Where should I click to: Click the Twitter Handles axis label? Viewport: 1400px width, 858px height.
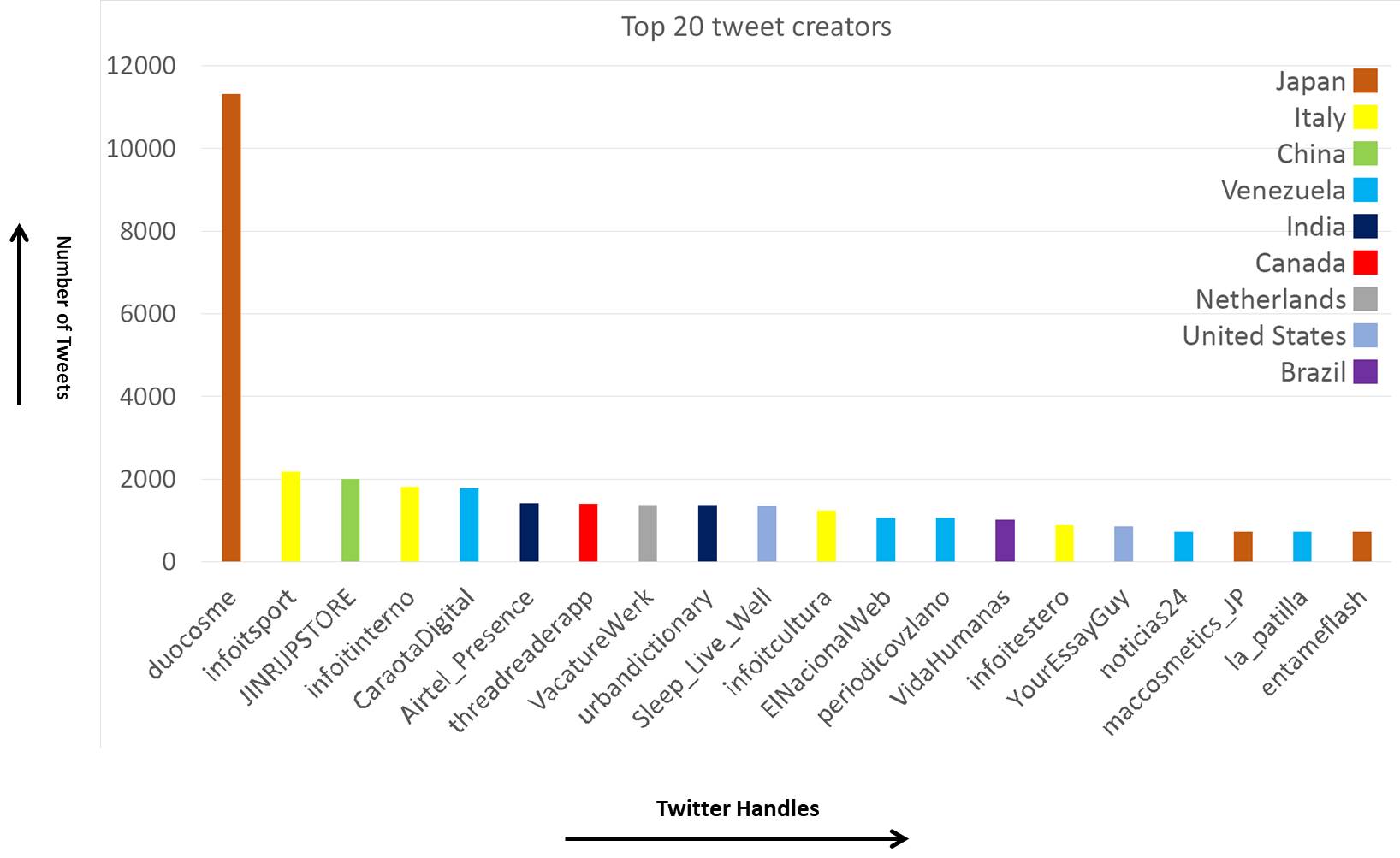(x=738, y=808)
